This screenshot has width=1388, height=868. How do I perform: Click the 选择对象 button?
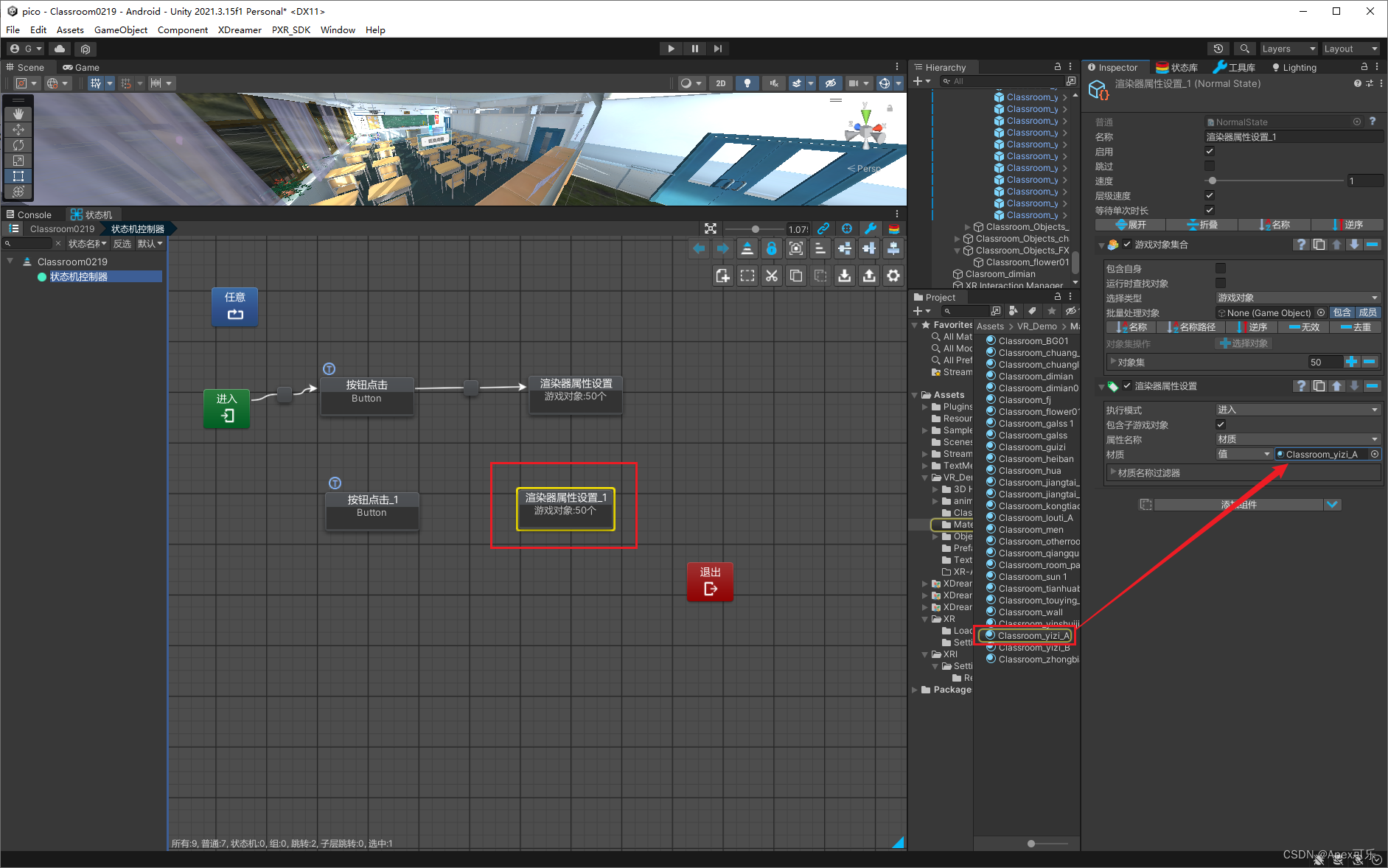tap(1243, 343)
